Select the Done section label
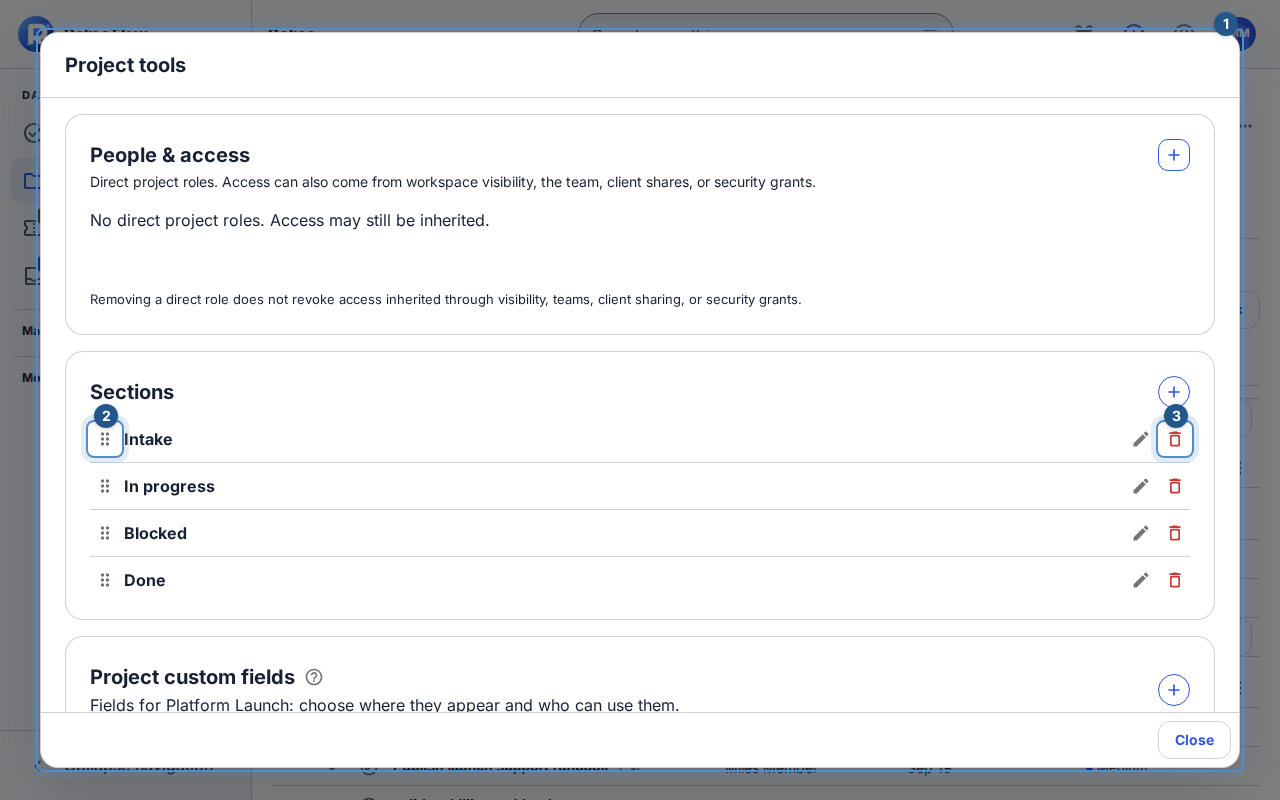The image size is (1280, 800). pyautogui.click(x=145, y=580)
